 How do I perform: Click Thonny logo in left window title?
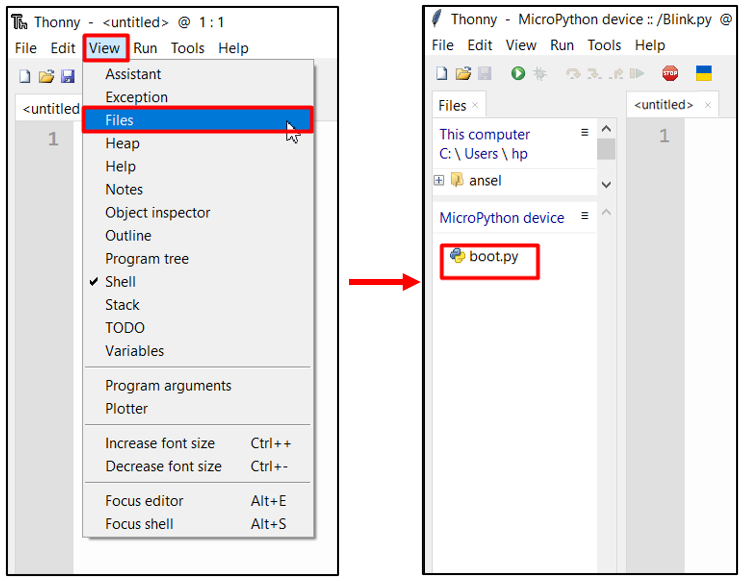[19, 22]
